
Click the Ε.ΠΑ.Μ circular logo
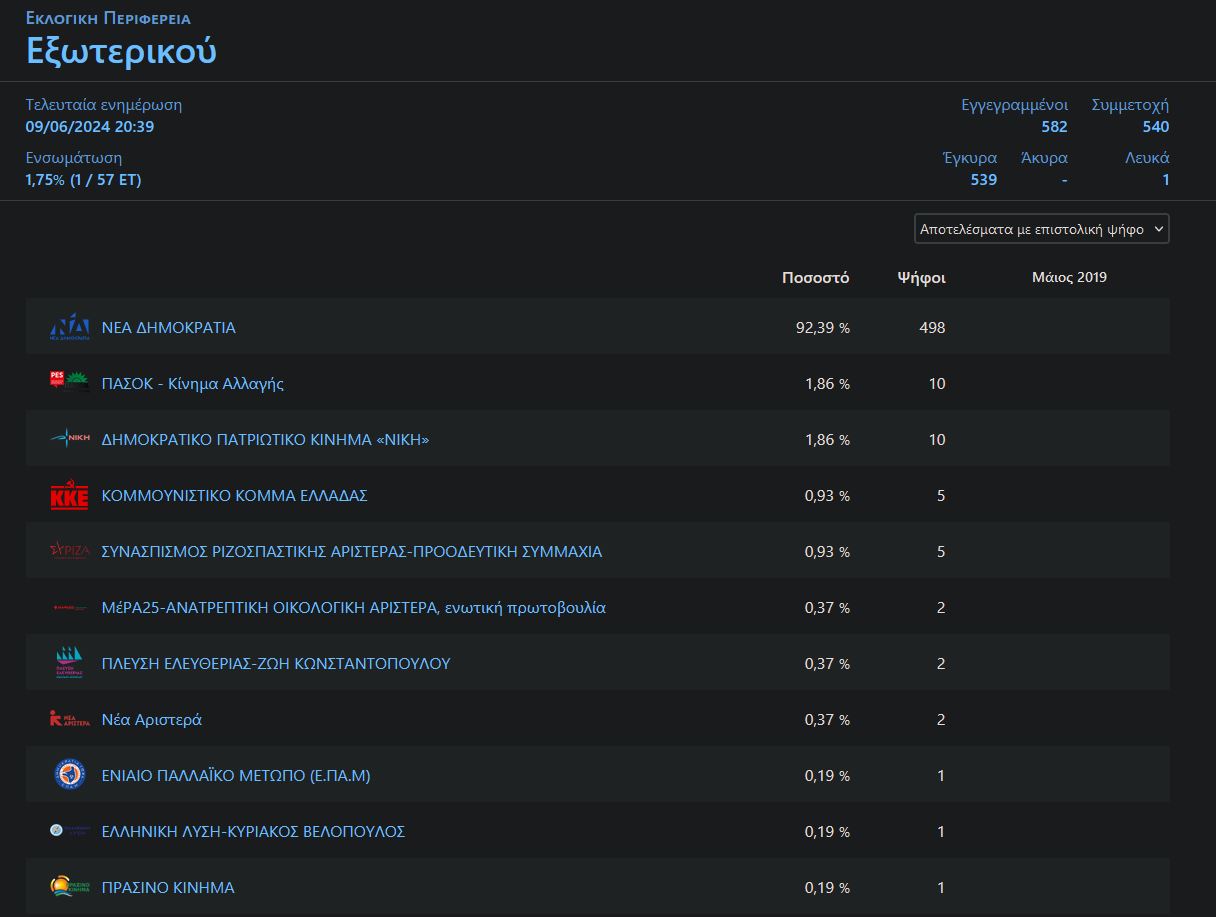tap(69, 775)
